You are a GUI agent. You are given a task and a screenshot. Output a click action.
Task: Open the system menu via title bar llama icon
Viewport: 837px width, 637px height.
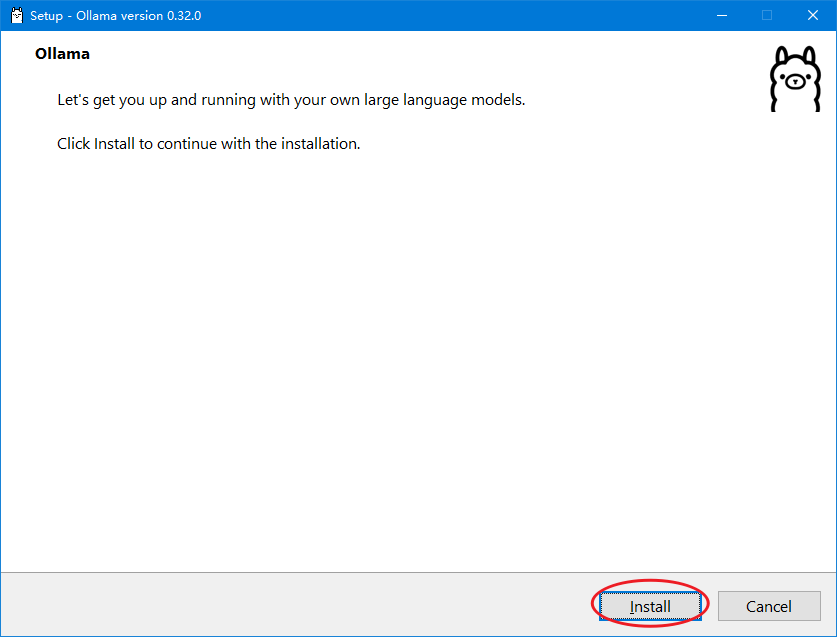(x=17, y=15)
